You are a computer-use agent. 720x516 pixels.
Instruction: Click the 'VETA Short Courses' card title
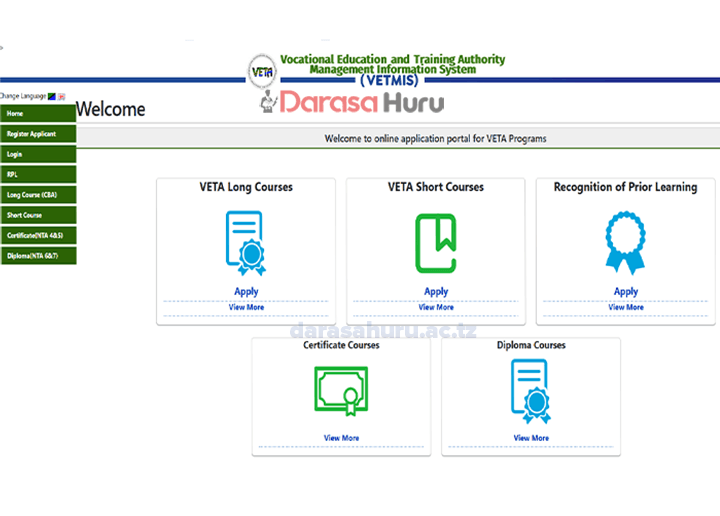[436, 187]
